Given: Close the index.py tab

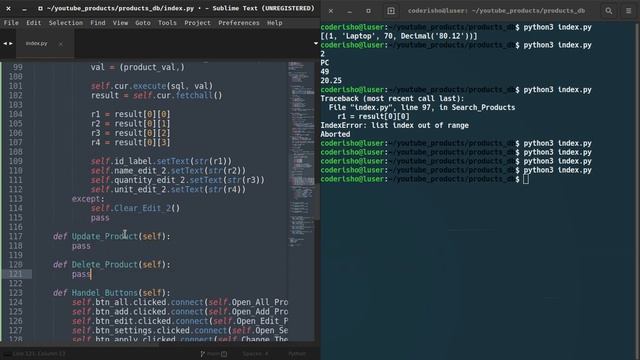Looking at the screenshot, I should [60, 44].
